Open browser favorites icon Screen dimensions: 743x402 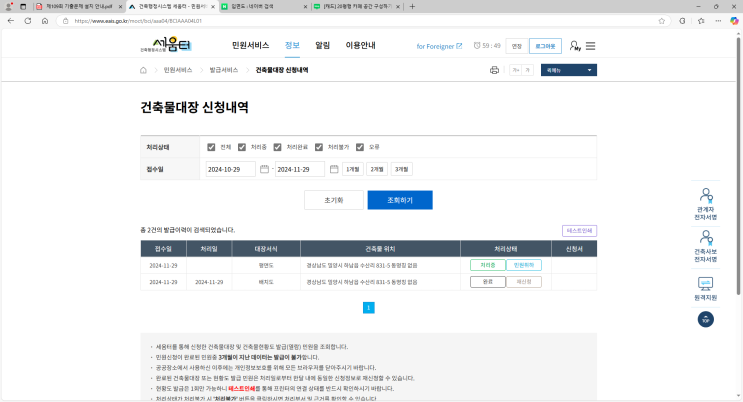point(701,21)
